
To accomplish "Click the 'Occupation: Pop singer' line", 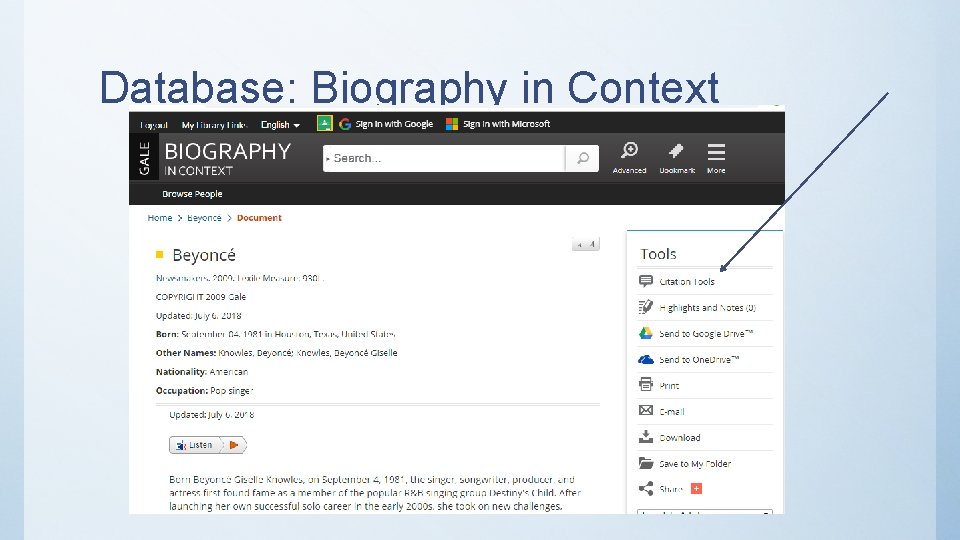I will [204, 391].
